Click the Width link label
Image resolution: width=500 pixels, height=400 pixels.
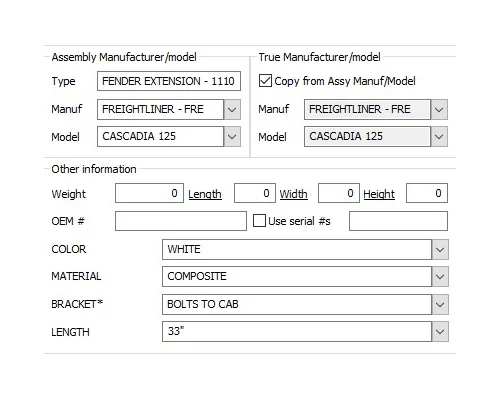[x=293, y=194]
